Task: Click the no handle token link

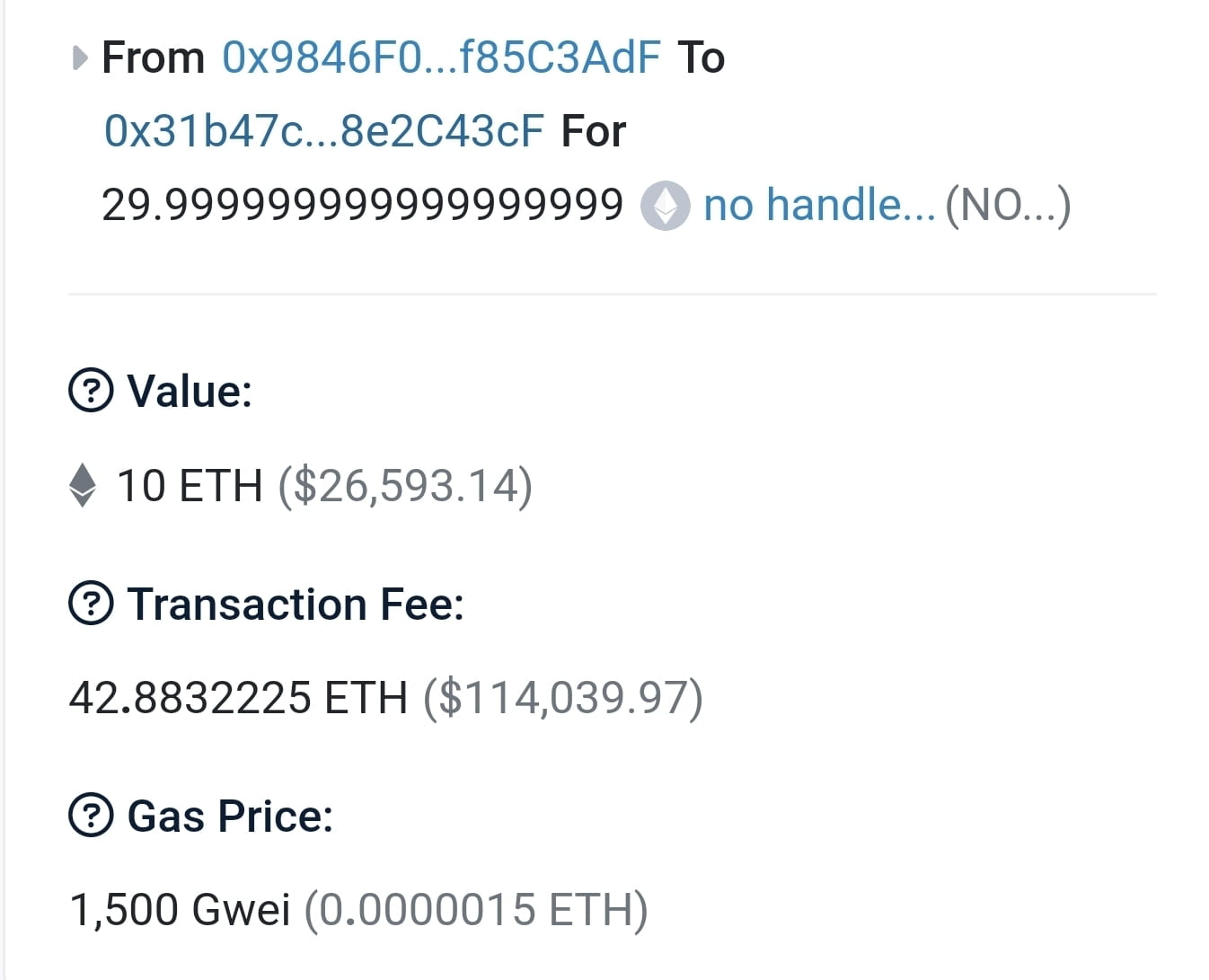Action: tap(816, 205)
